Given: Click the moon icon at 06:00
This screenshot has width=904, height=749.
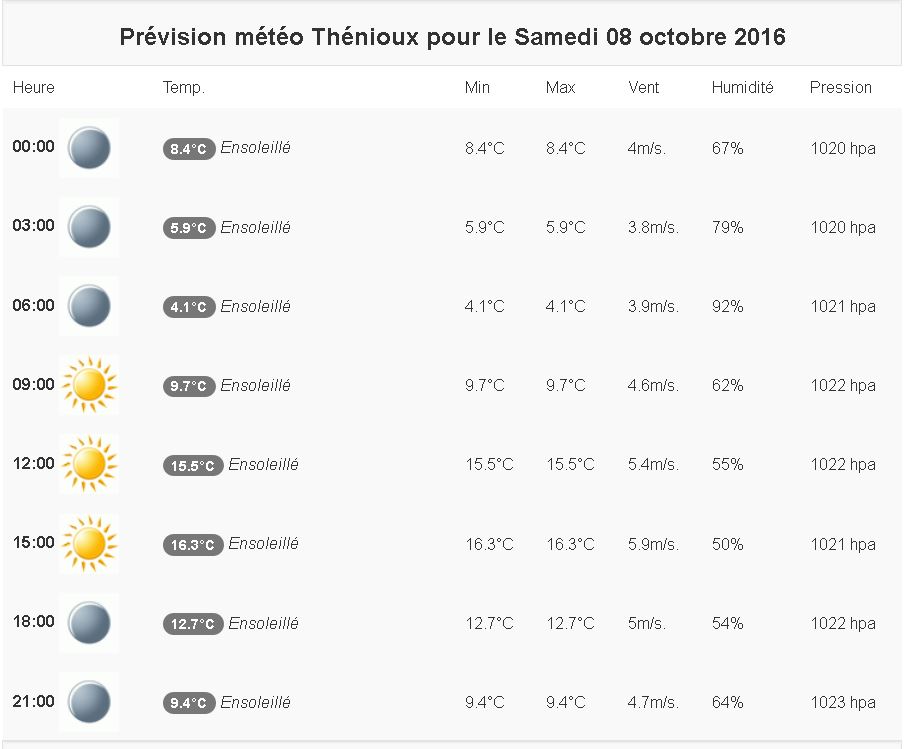Looking at the screenshot, I should (89, 306).
